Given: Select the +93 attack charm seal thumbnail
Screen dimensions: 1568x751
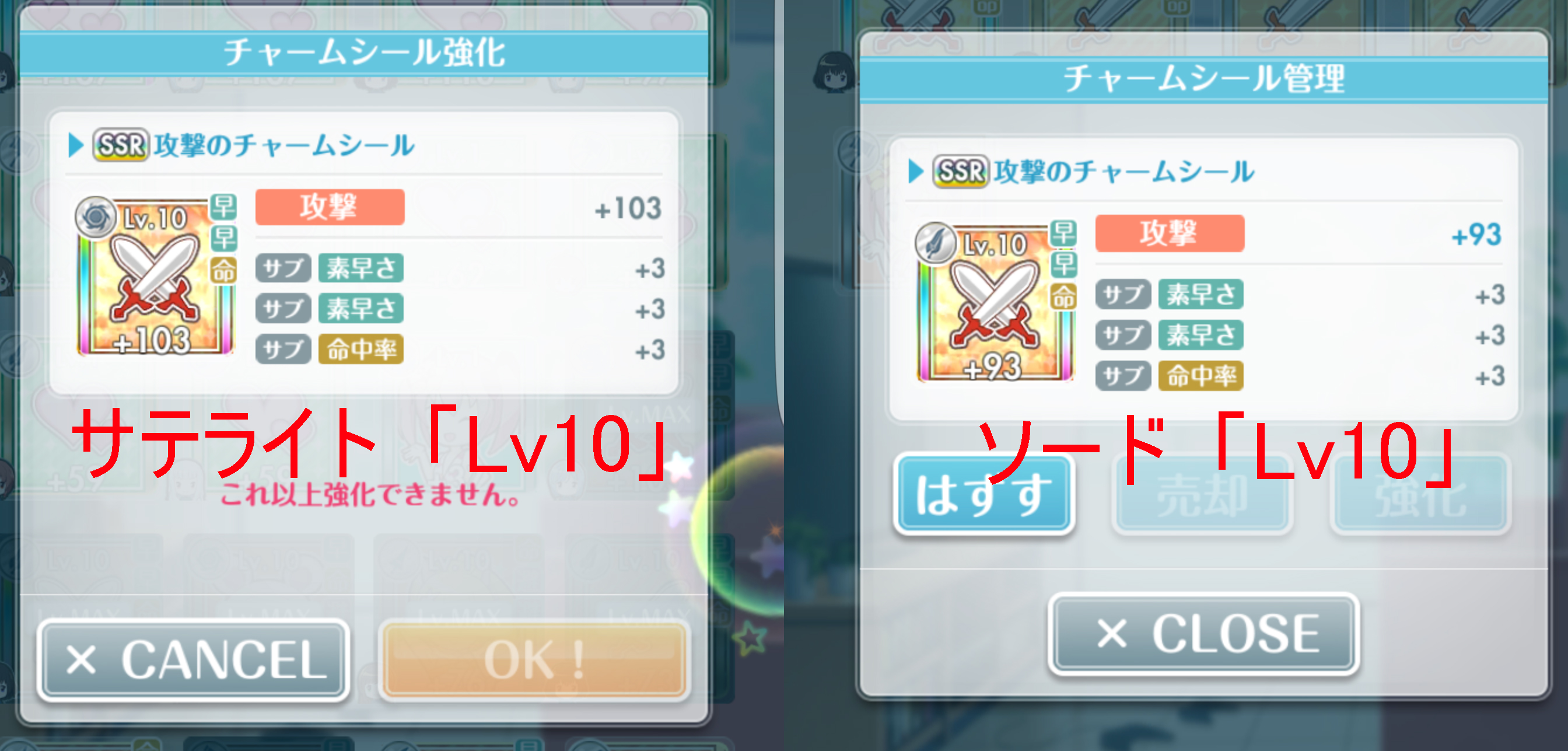Looking at the screenshot, I should pyautogui.click(x=996, y=302).
